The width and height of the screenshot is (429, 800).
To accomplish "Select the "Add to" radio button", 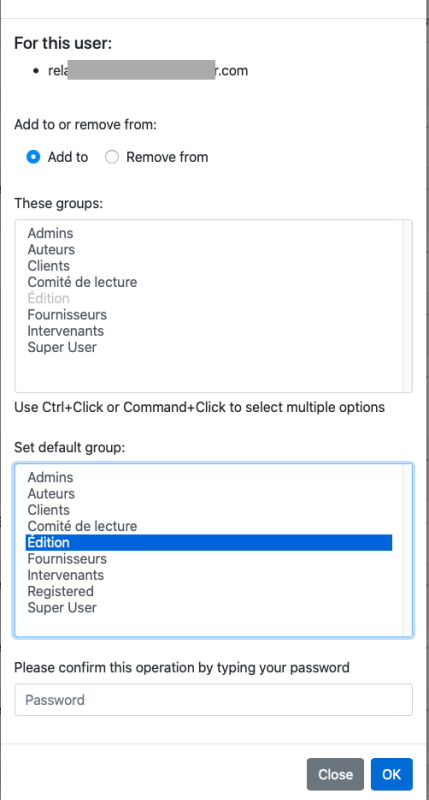I will pyautogui.click(x=33, y=157).
